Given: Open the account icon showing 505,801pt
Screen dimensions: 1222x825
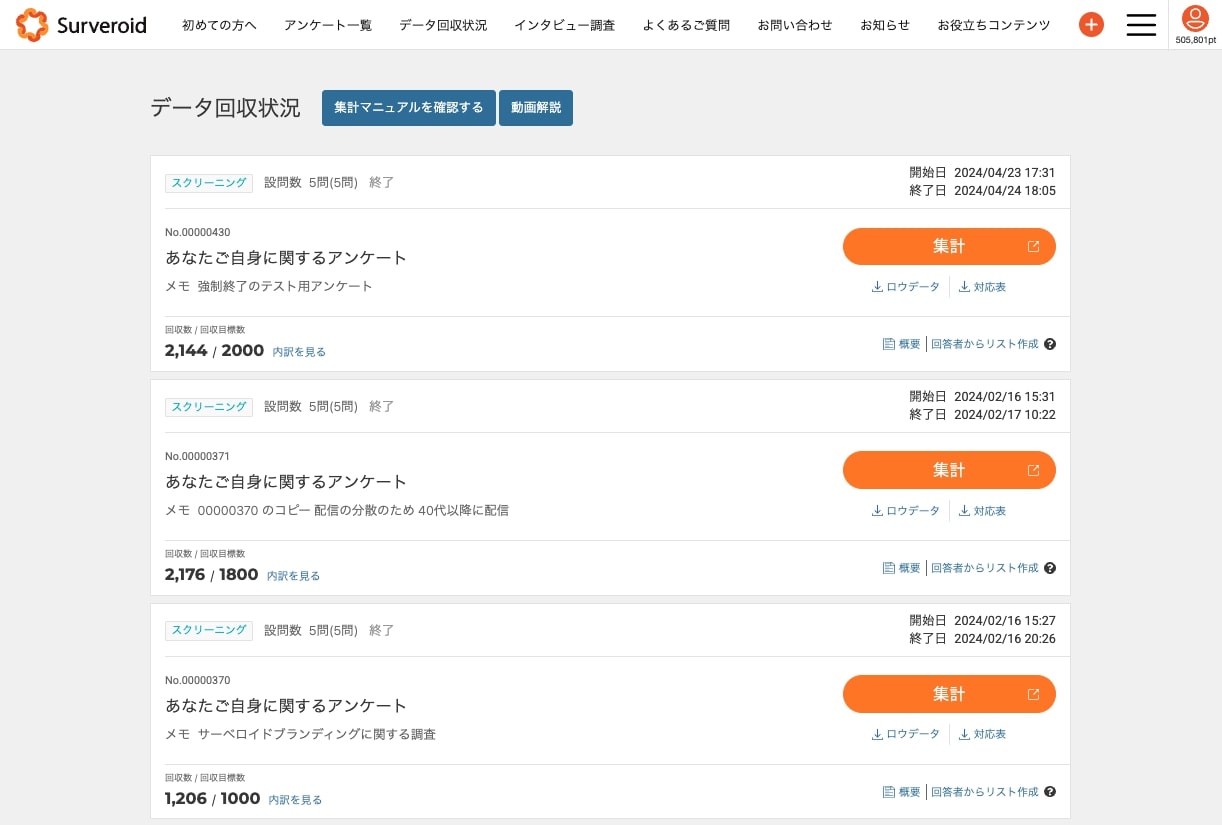Looking at the screenshot, I should [1196, 19].
